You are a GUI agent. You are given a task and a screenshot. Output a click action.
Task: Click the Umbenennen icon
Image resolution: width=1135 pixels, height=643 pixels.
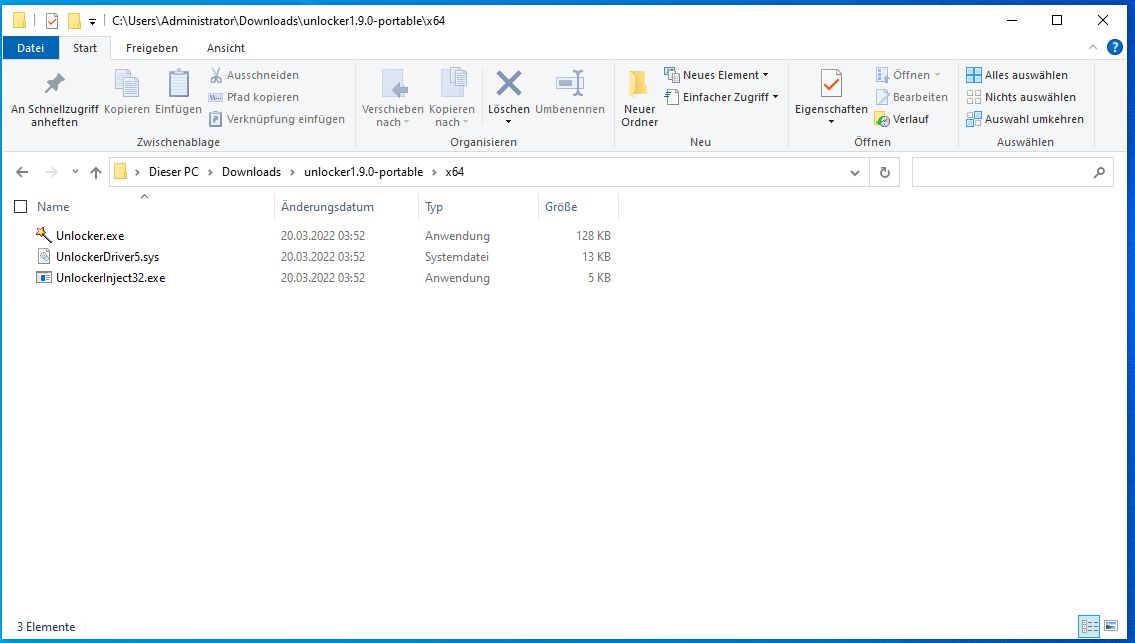point(570,83)
